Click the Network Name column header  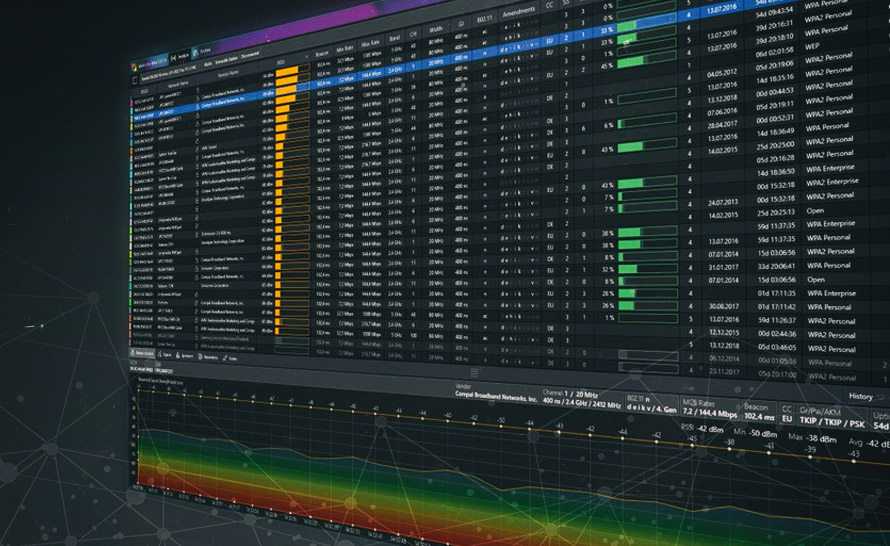click(177, 84)
